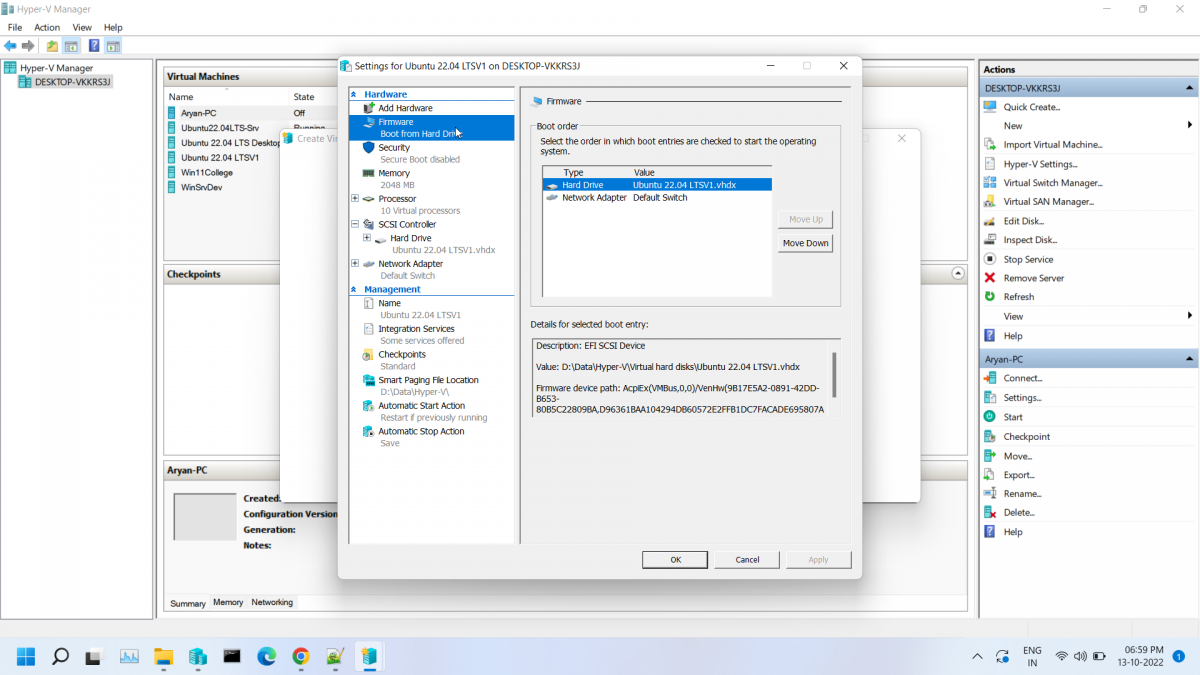Select DESKTOP-VKKRS3J in the console tree

pos(72,82)
